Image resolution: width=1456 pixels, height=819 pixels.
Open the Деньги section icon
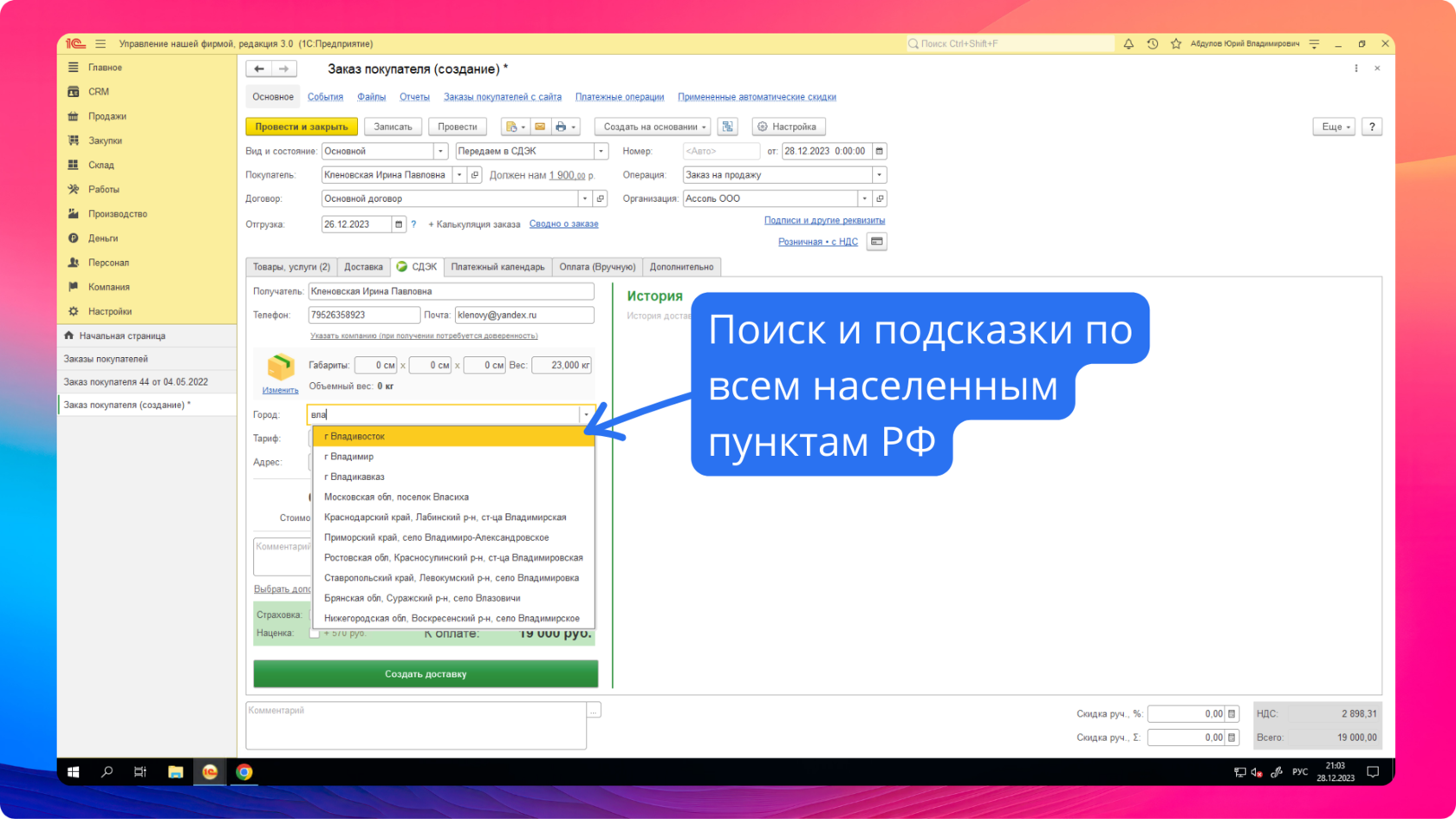(74, 237)
